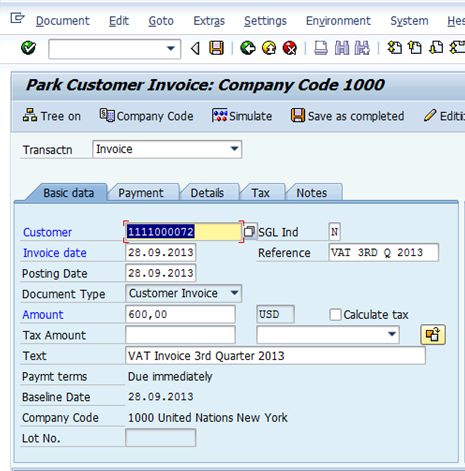The width and height of the screenshot is (465, 471).
Task: Click the Simulate button
Action: tap(242, 116)
